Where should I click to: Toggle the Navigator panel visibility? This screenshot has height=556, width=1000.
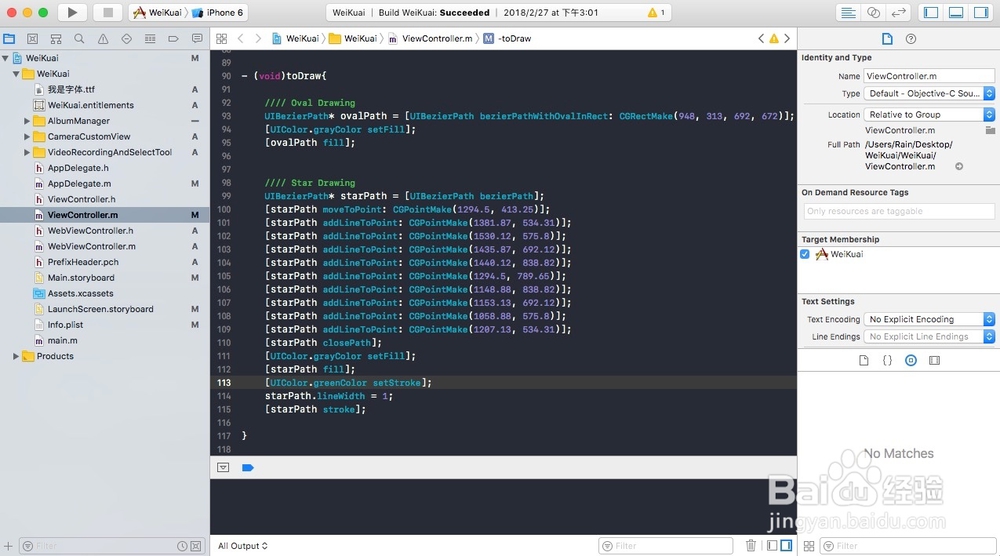[931, 12]
